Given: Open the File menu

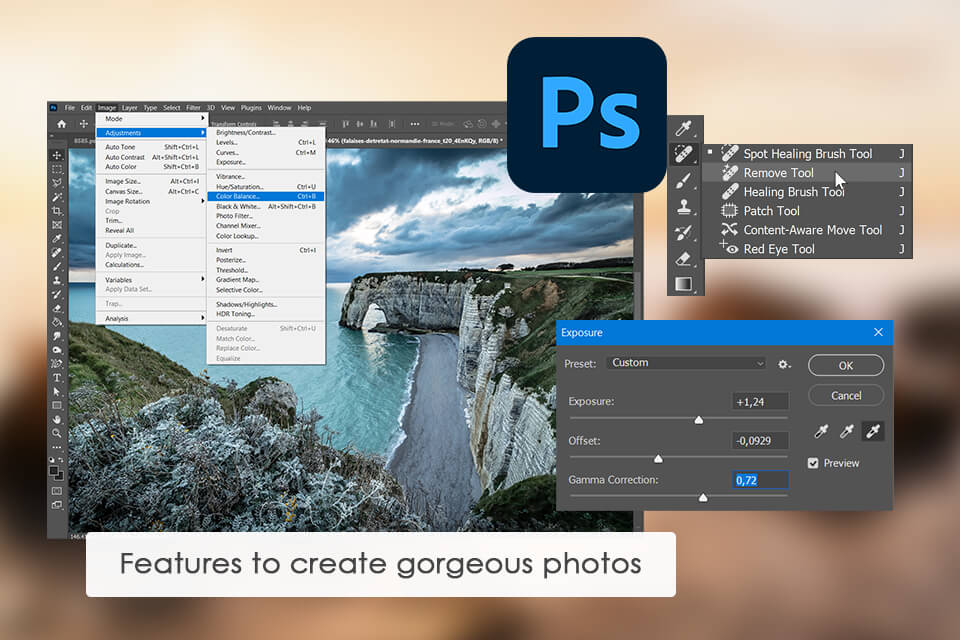Looking at the screenshot, I should (x=70, y=108).
